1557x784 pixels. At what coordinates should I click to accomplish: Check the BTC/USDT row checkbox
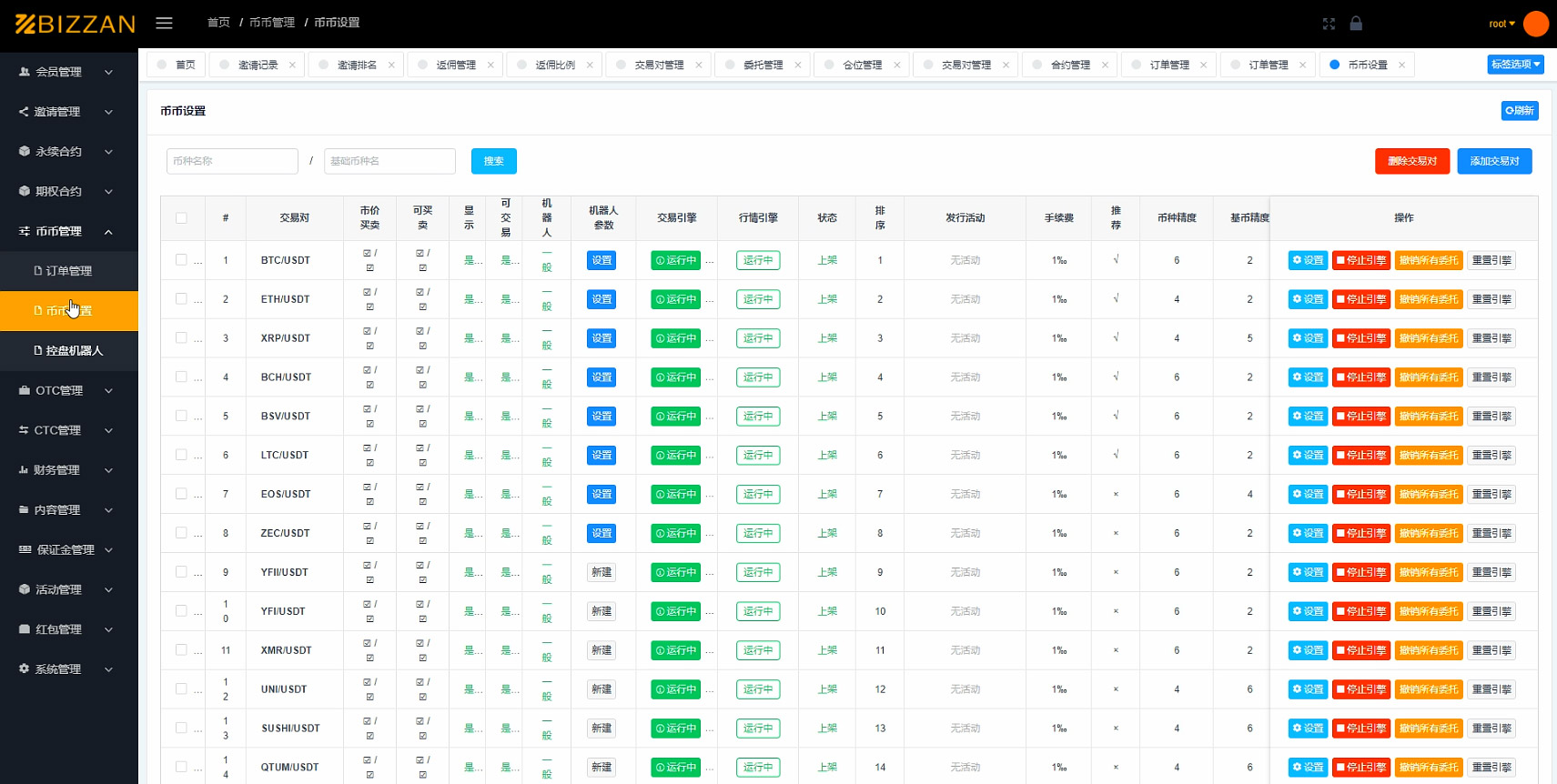[x=181, y=260]
